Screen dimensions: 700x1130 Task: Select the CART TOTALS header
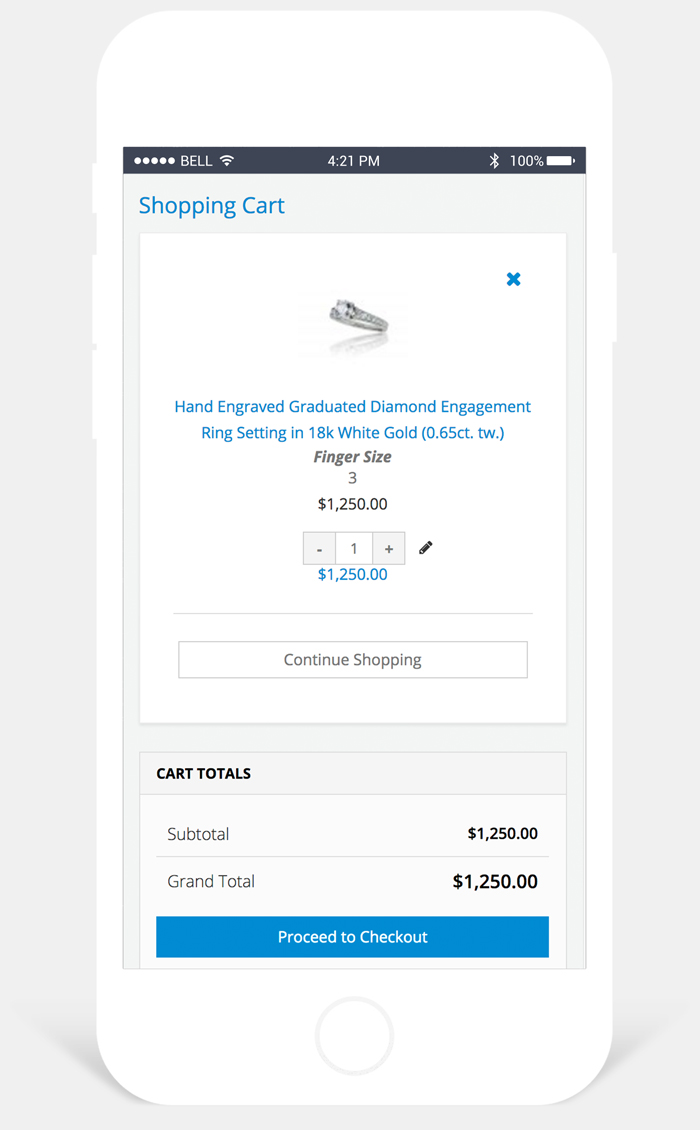[204, 773]
